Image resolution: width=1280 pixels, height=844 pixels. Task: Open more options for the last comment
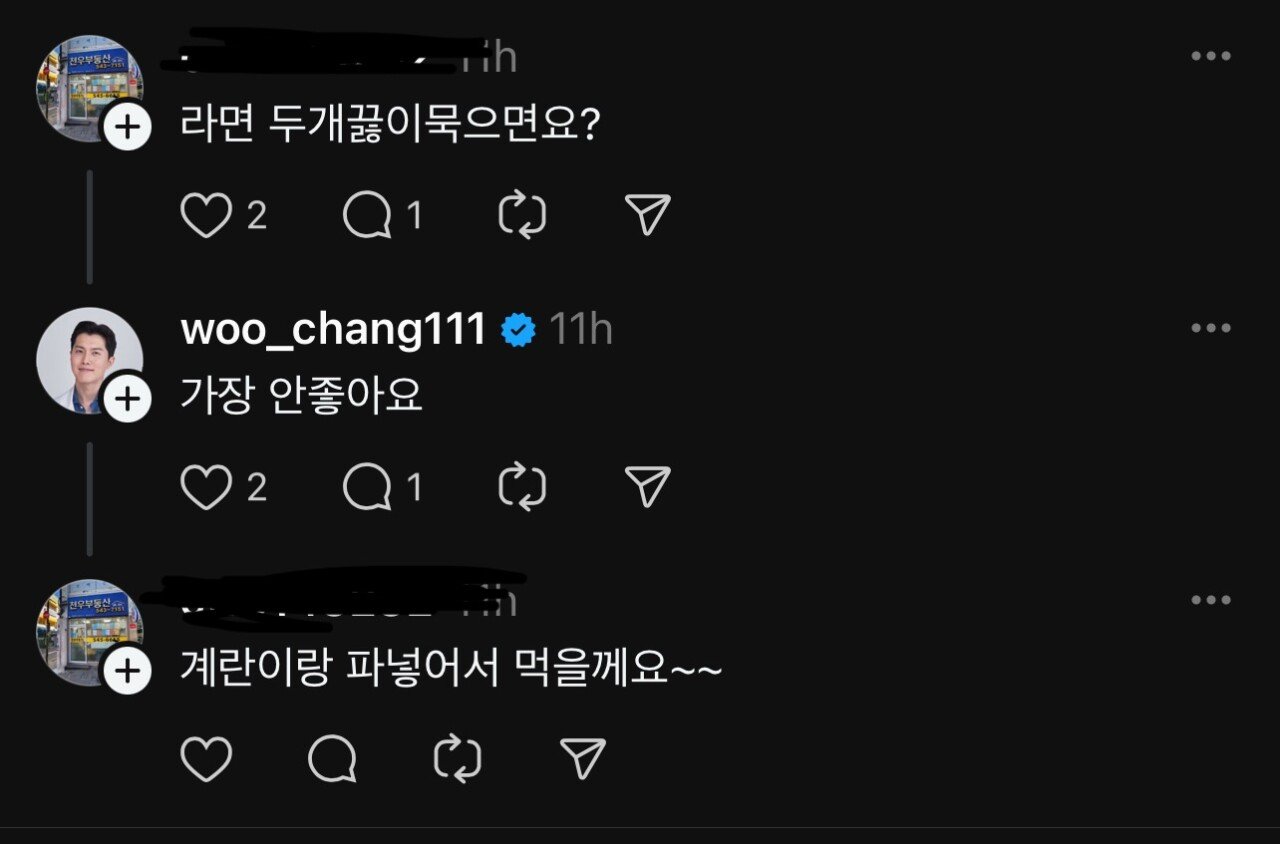click(x=1211, y=600)
